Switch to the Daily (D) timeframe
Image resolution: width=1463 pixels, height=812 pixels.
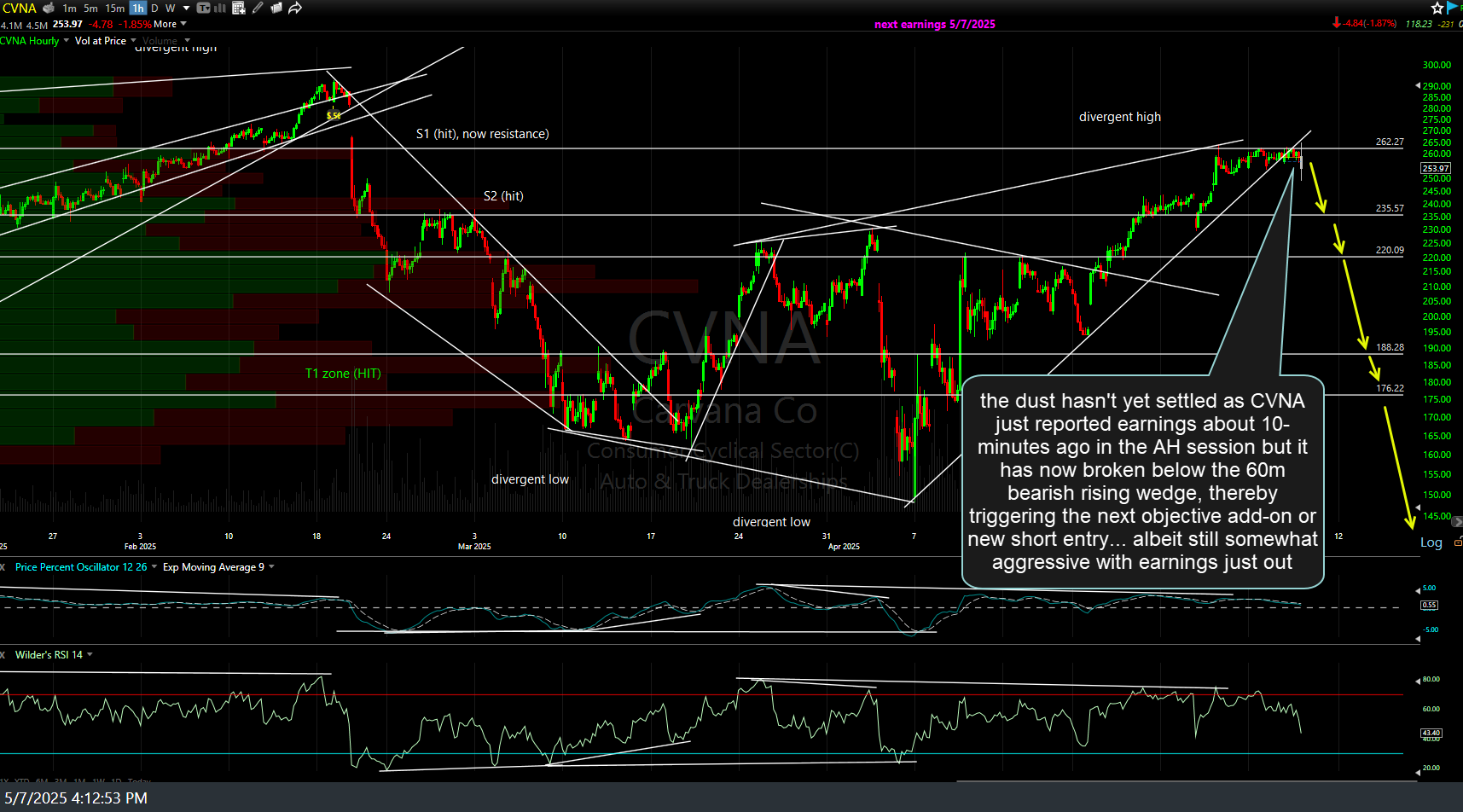point(154,8)
